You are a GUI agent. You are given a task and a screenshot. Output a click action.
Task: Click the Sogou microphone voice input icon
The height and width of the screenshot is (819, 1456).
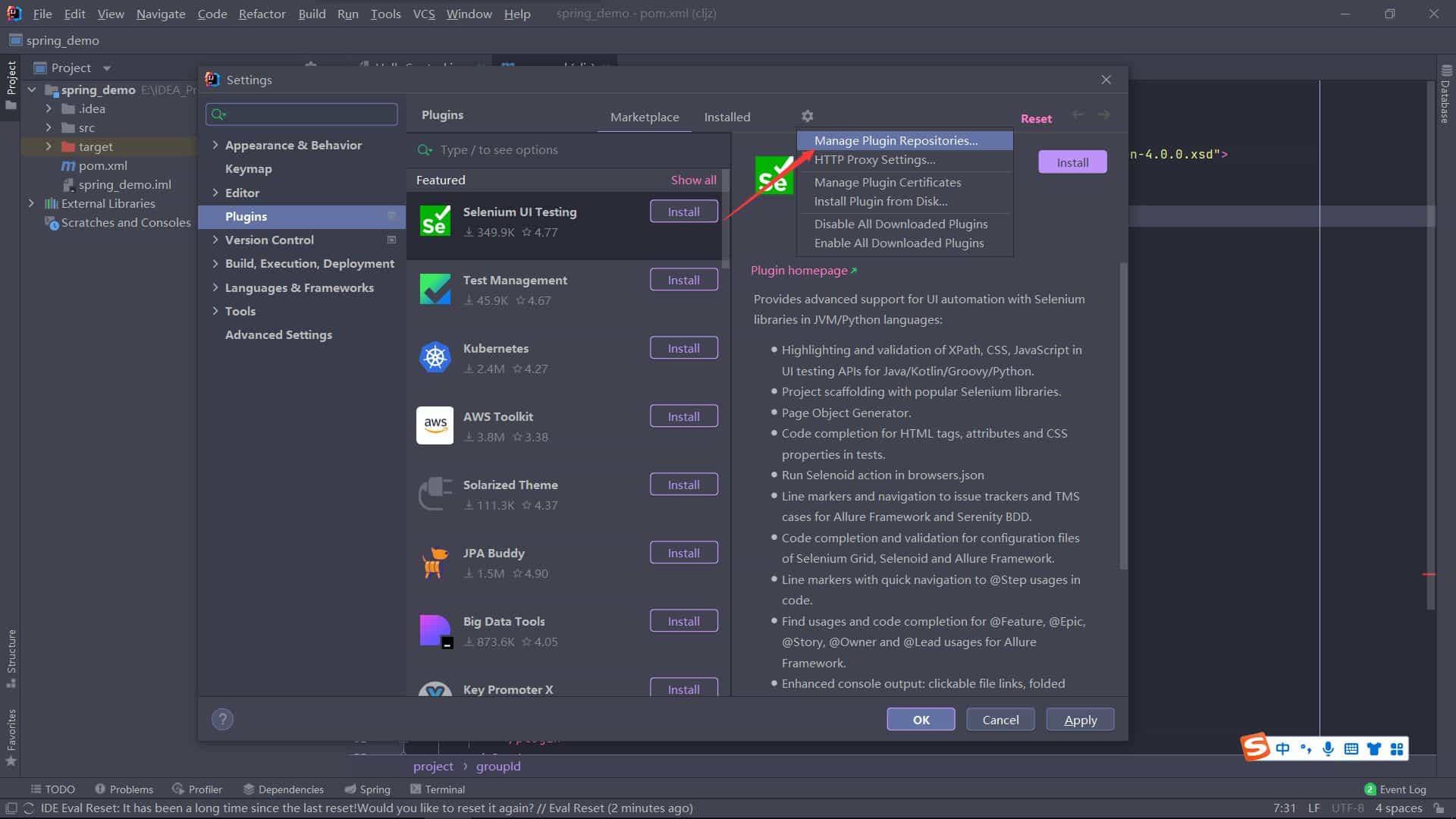point(1328,749)
